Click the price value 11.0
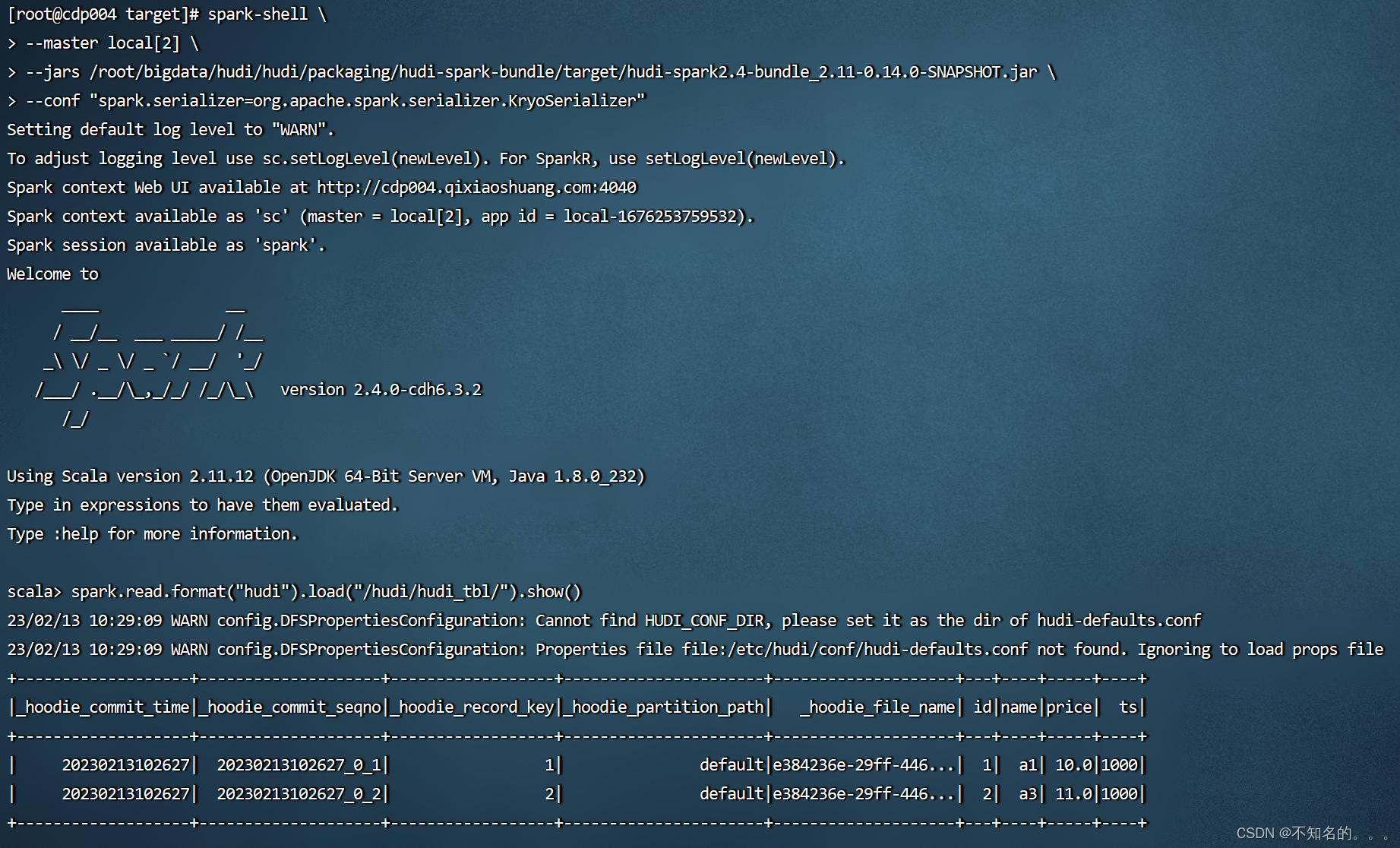This screenshot has height=848, width=1400. pyautogui.click(x=1073, y=794)
